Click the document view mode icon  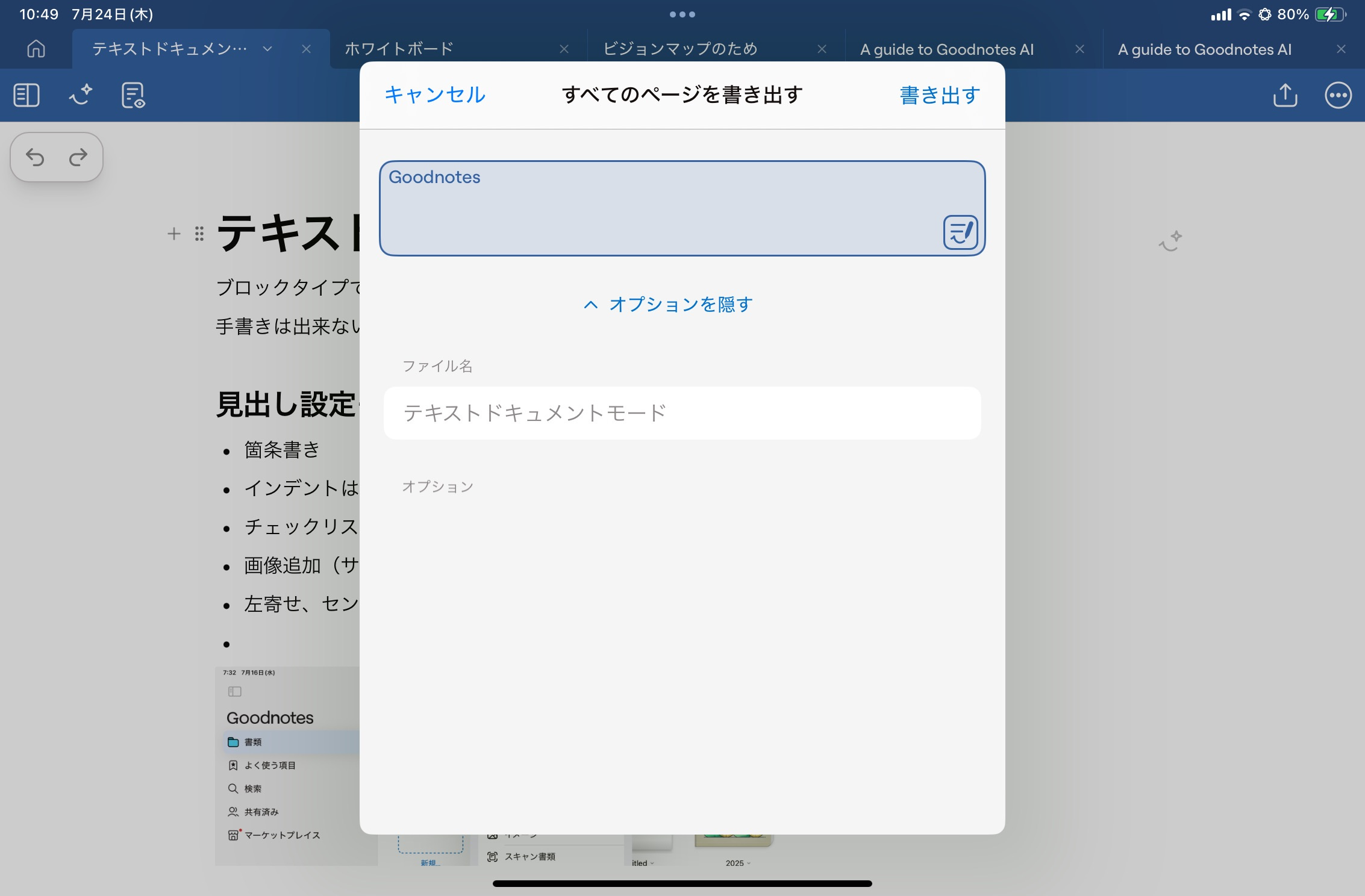pos(133,95)
